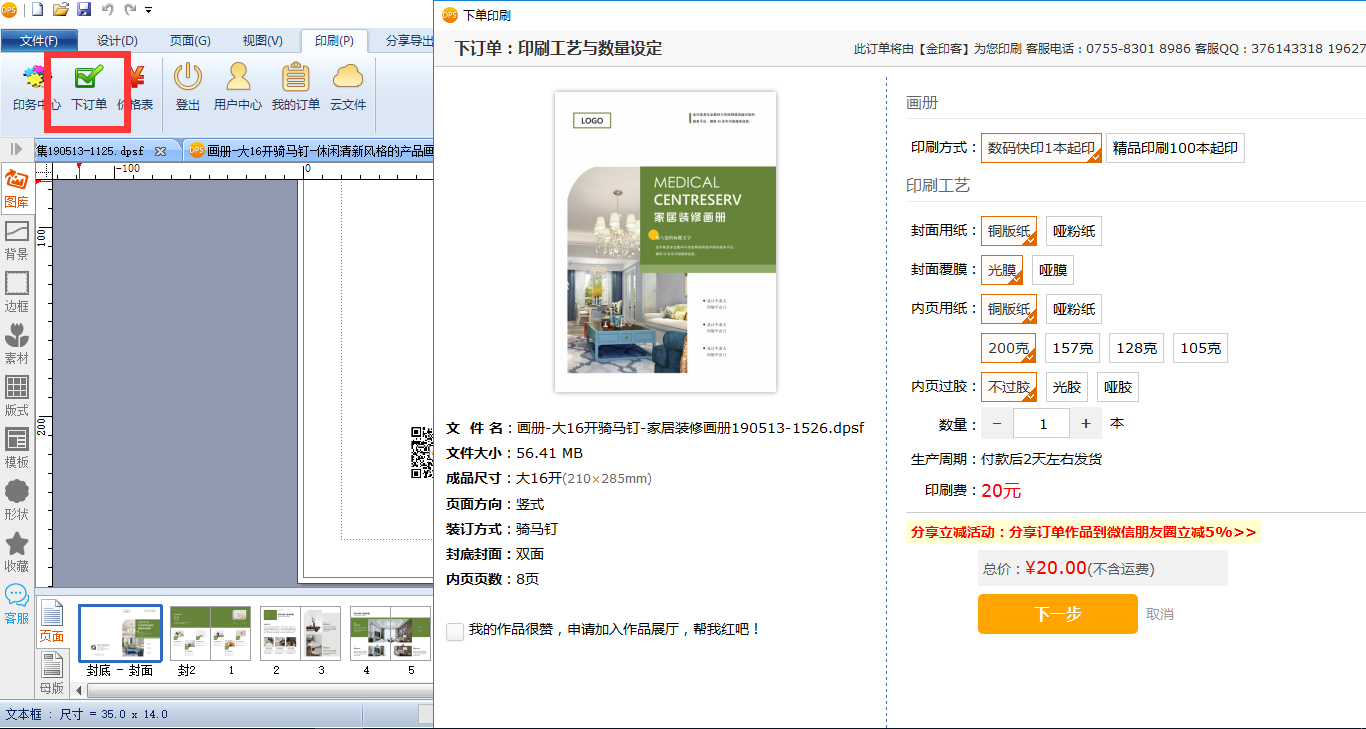This screenshot has width=1366, height=729.
Task: Open the 形状 shapes sidebar panel
Action: [16, 500]
